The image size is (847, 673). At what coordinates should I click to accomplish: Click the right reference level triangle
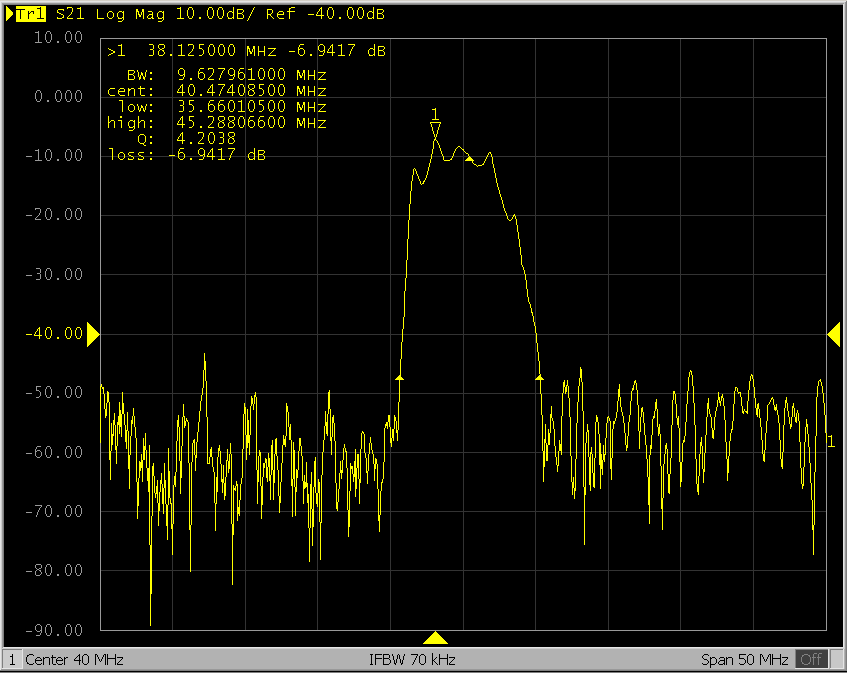point(833,337)
